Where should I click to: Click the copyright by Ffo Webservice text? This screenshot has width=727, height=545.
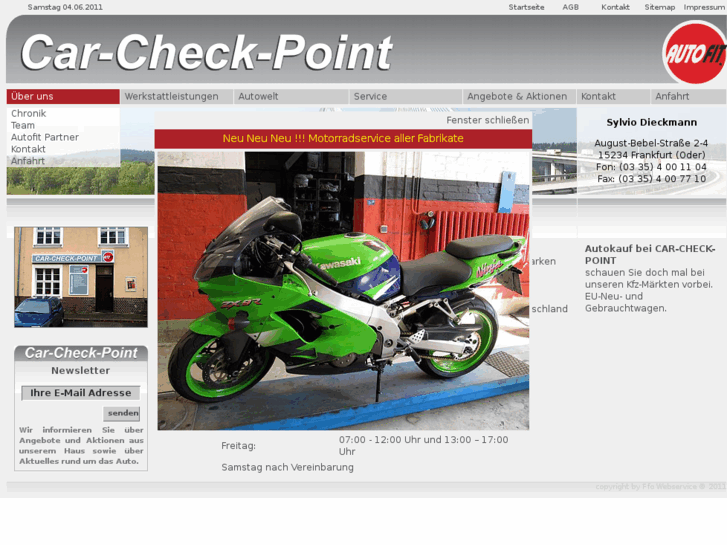click(660, 487)
